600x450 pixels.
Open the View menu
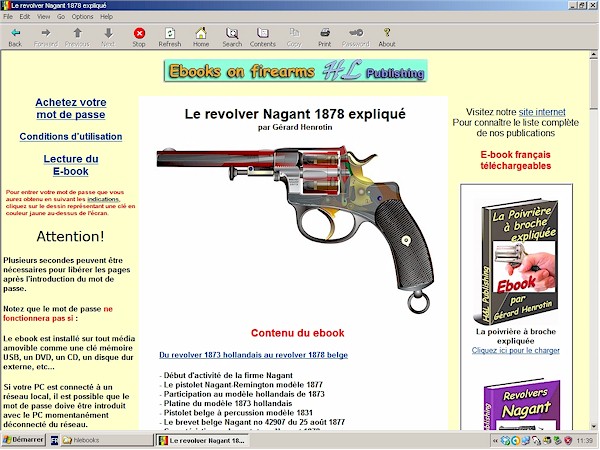[x=44, y=17]
